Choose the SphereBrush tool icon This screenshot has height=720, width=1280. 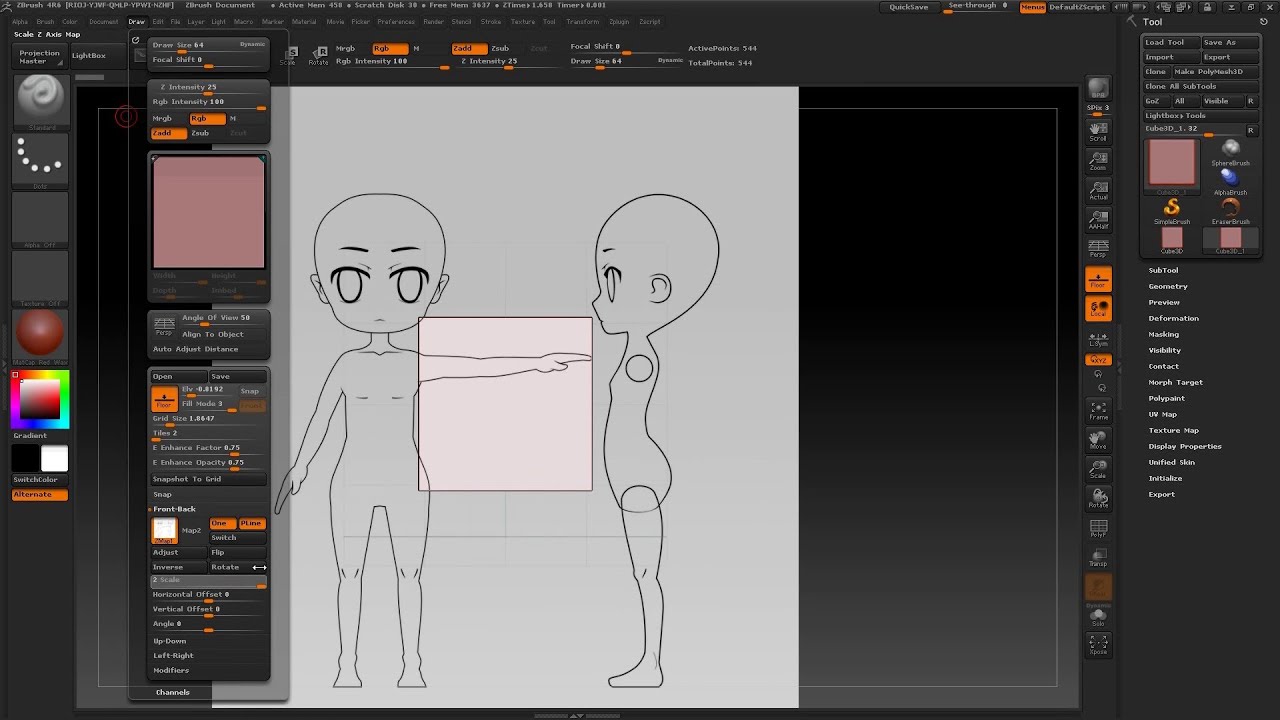[x=1230, y=152]
